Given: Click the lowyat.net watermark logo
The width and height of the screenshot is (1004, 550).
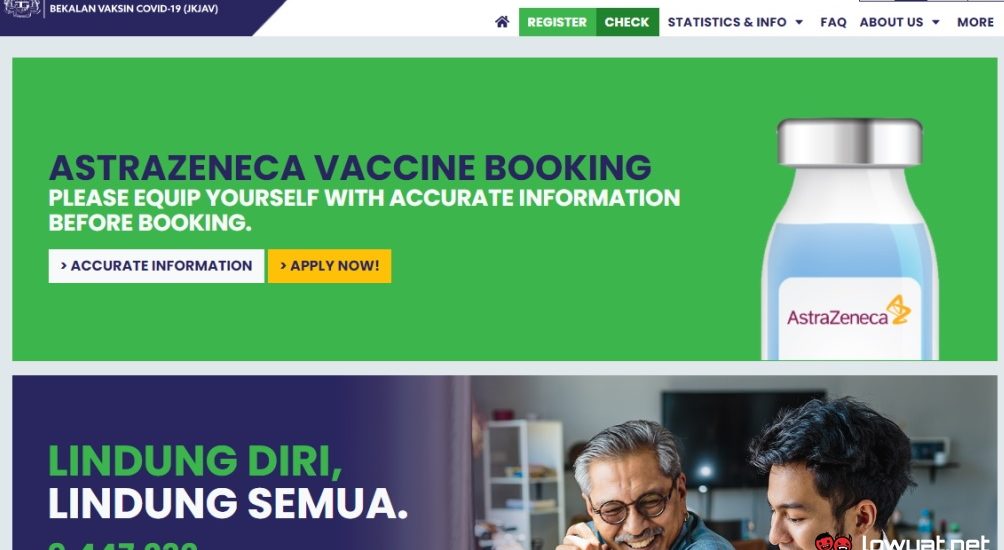Looking at the screenshot, I should point(903,542).
